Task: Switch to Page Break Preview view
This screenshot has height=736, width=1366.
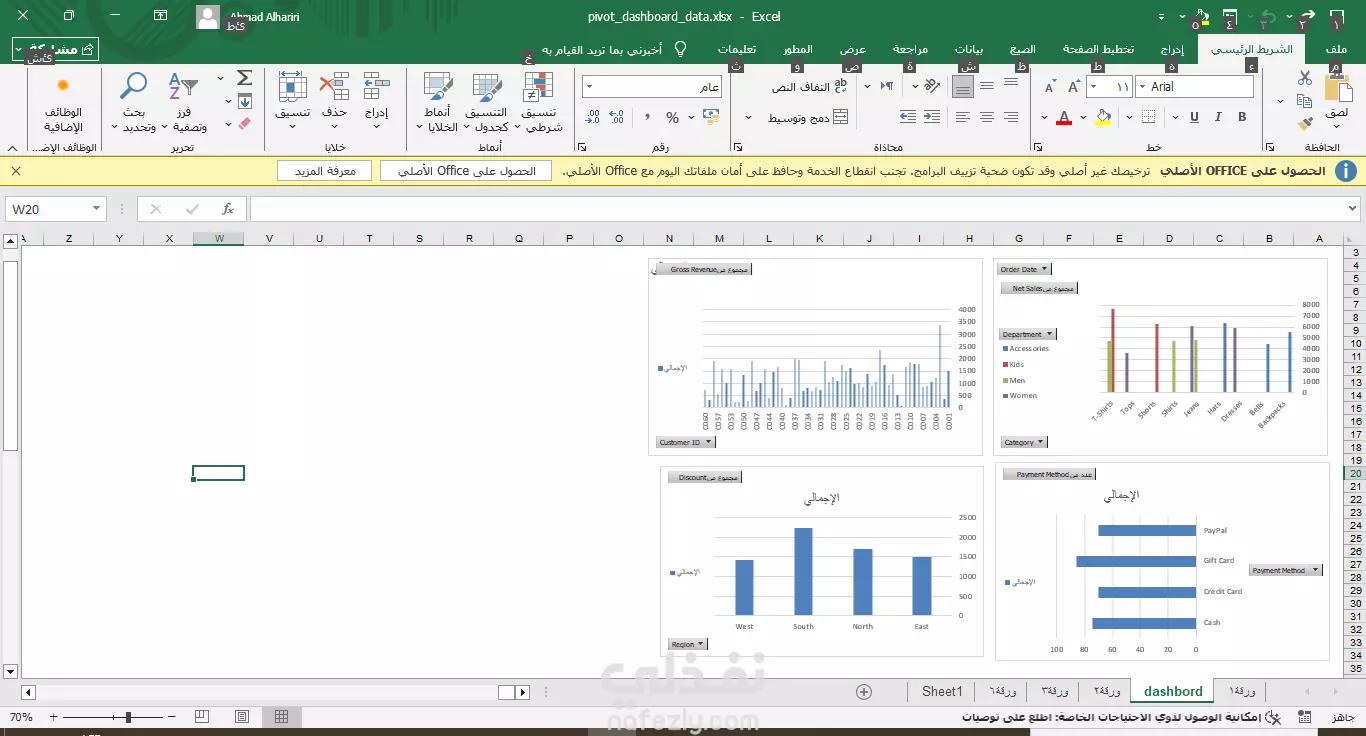Action: point(202,717)
